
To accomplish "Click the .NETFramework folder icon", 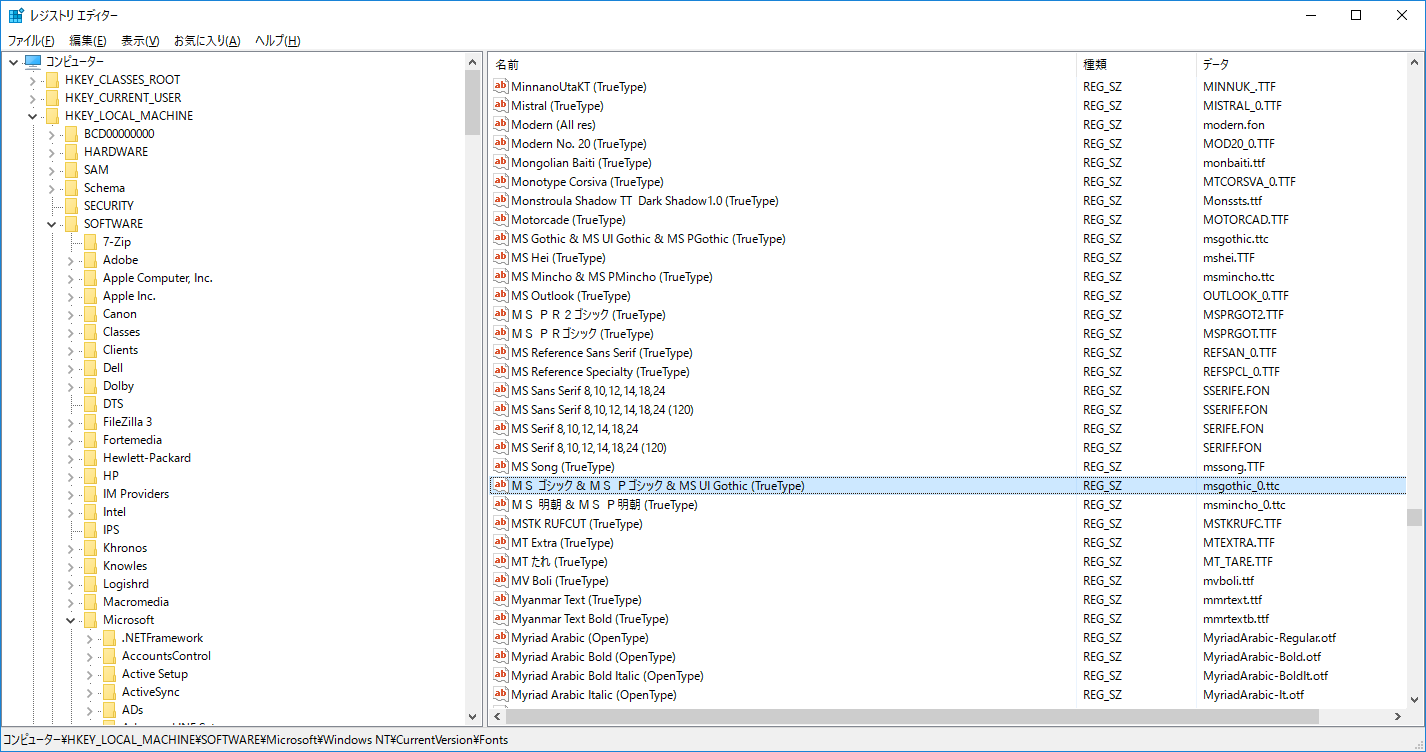I will (109, 638).
